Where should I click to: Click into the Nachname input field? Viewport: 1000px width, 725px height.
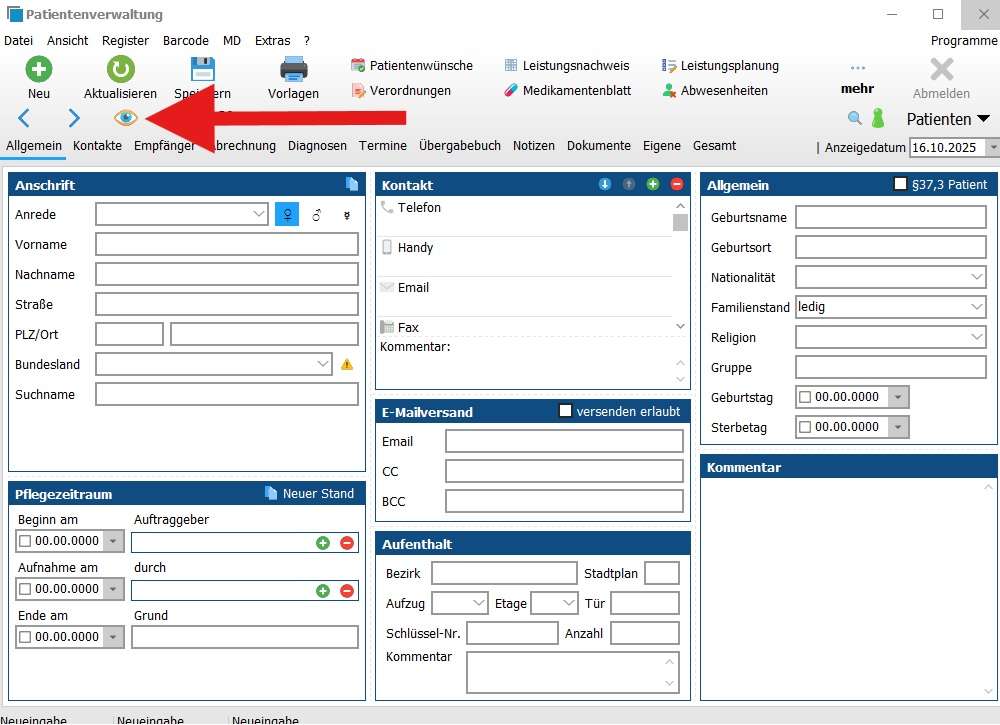pyautogui.click(x=227, y=274)
